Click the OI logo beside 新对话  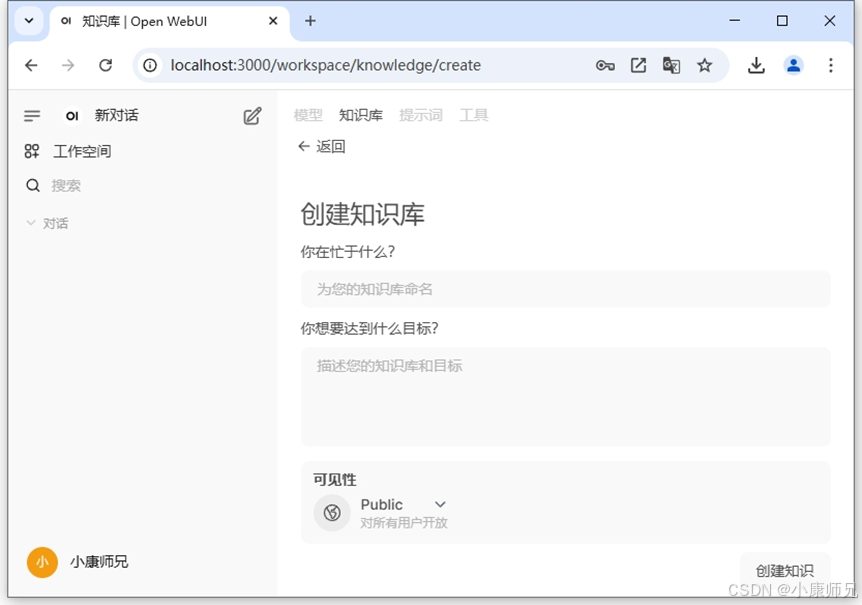coord(72,115)
